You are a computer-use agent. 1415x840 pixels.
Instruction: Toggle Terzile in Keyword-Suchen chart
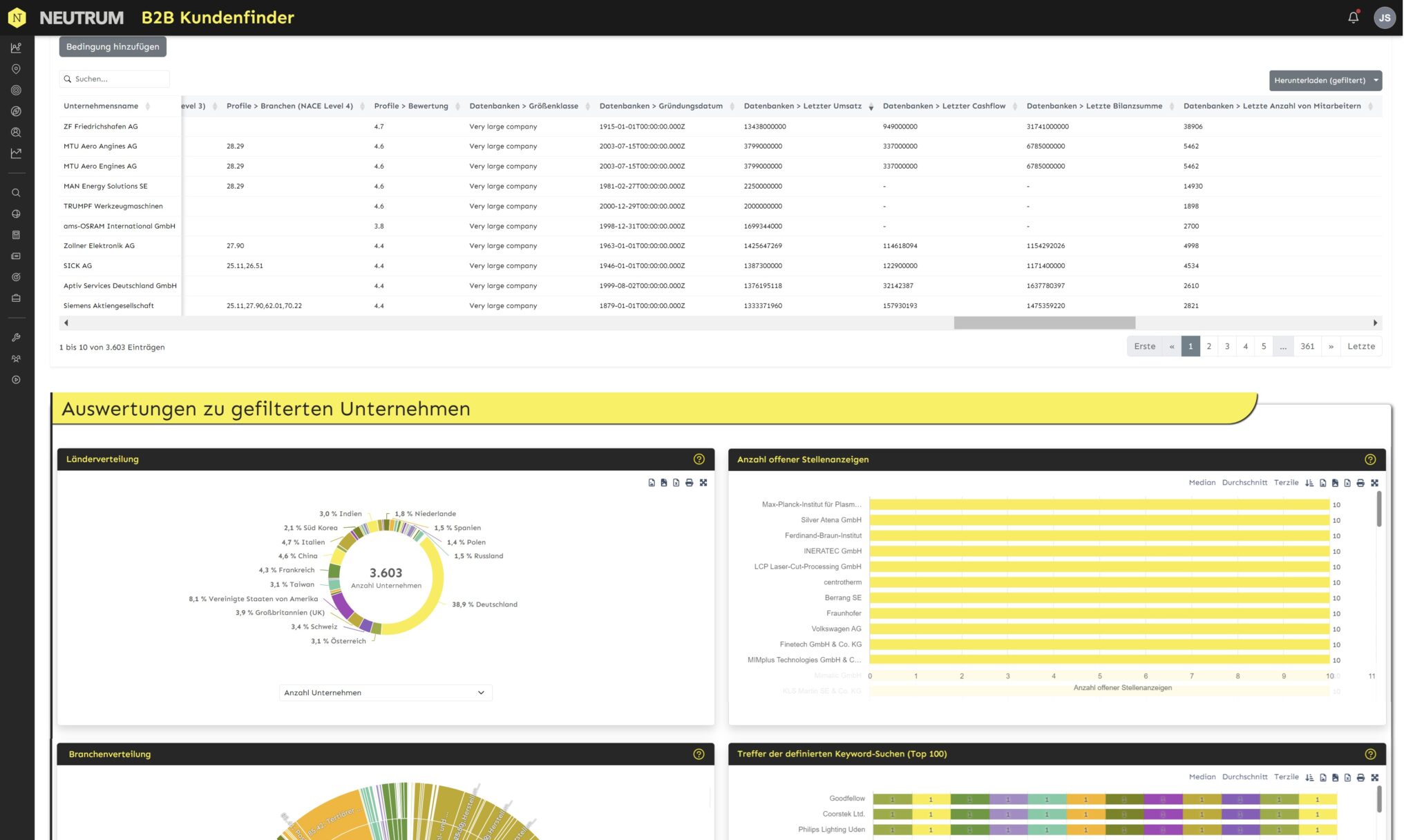[1286, 777]
